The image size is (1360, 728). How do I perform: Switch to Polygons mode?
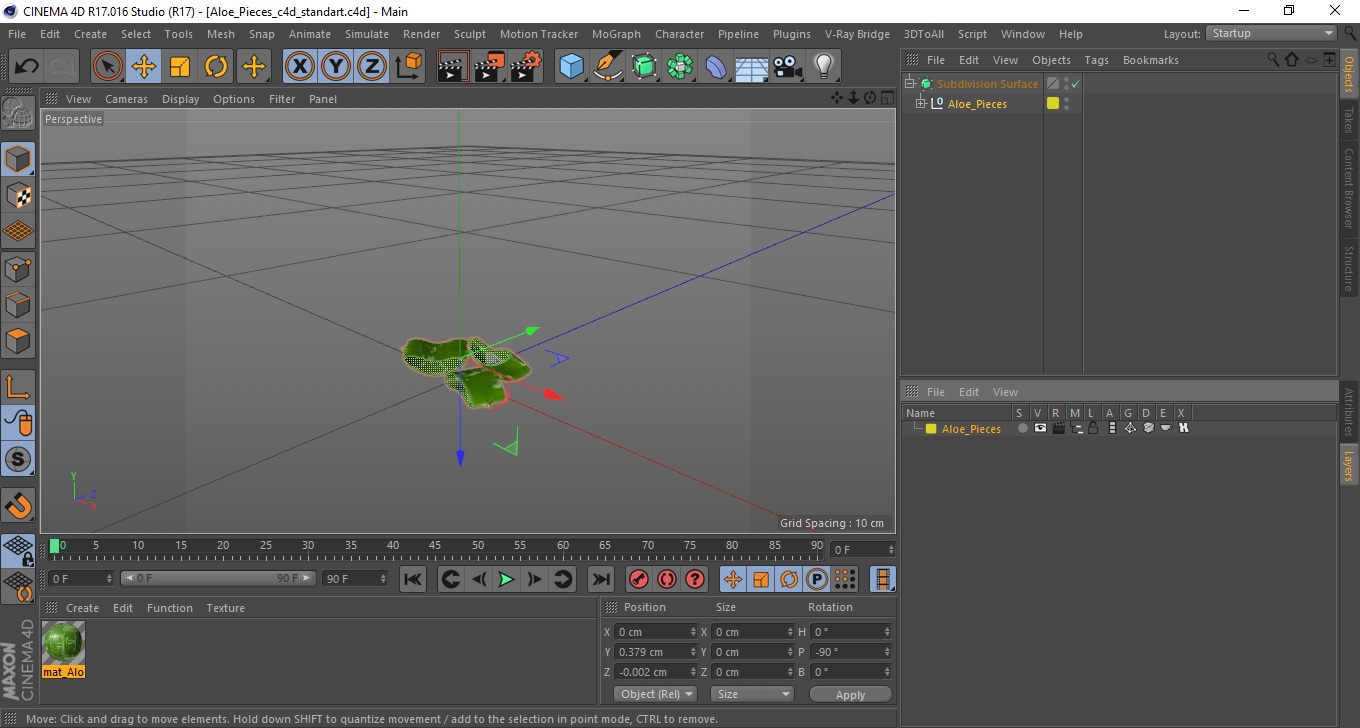(18, 340)
